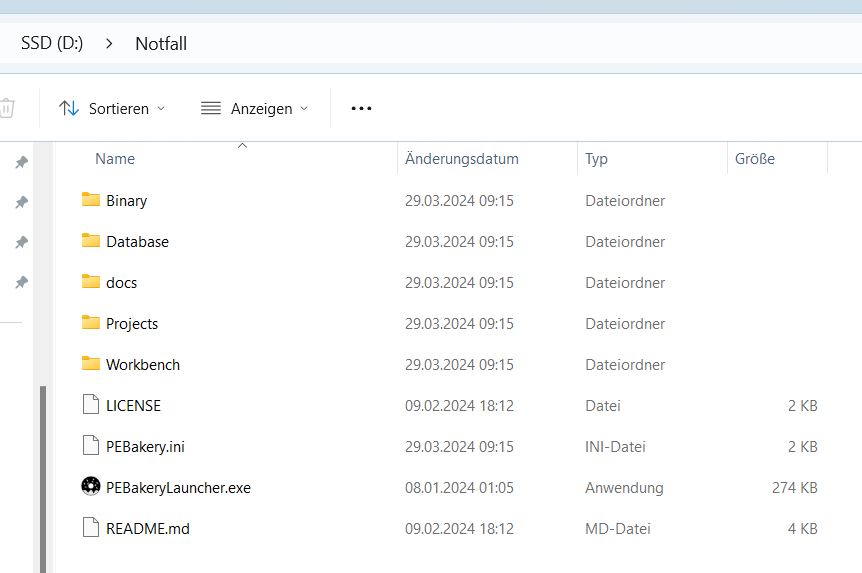The width and height of the screenshot is (862, 573).
Task: Select the docs folder icon
Action: (x=91, y=281)
